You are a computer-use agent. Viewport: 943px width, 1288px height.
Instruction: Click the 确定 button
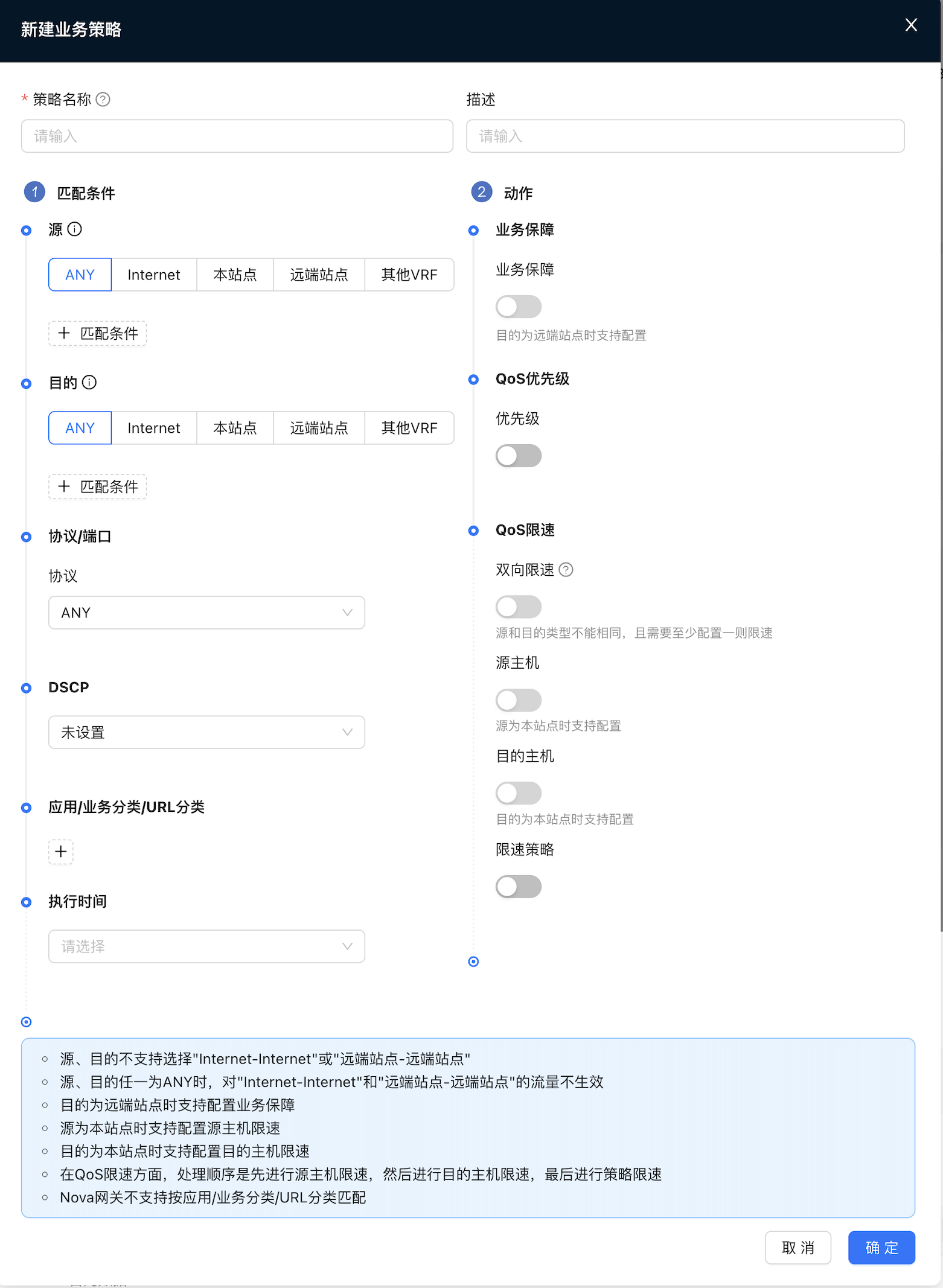click(x=881, y=1248)
